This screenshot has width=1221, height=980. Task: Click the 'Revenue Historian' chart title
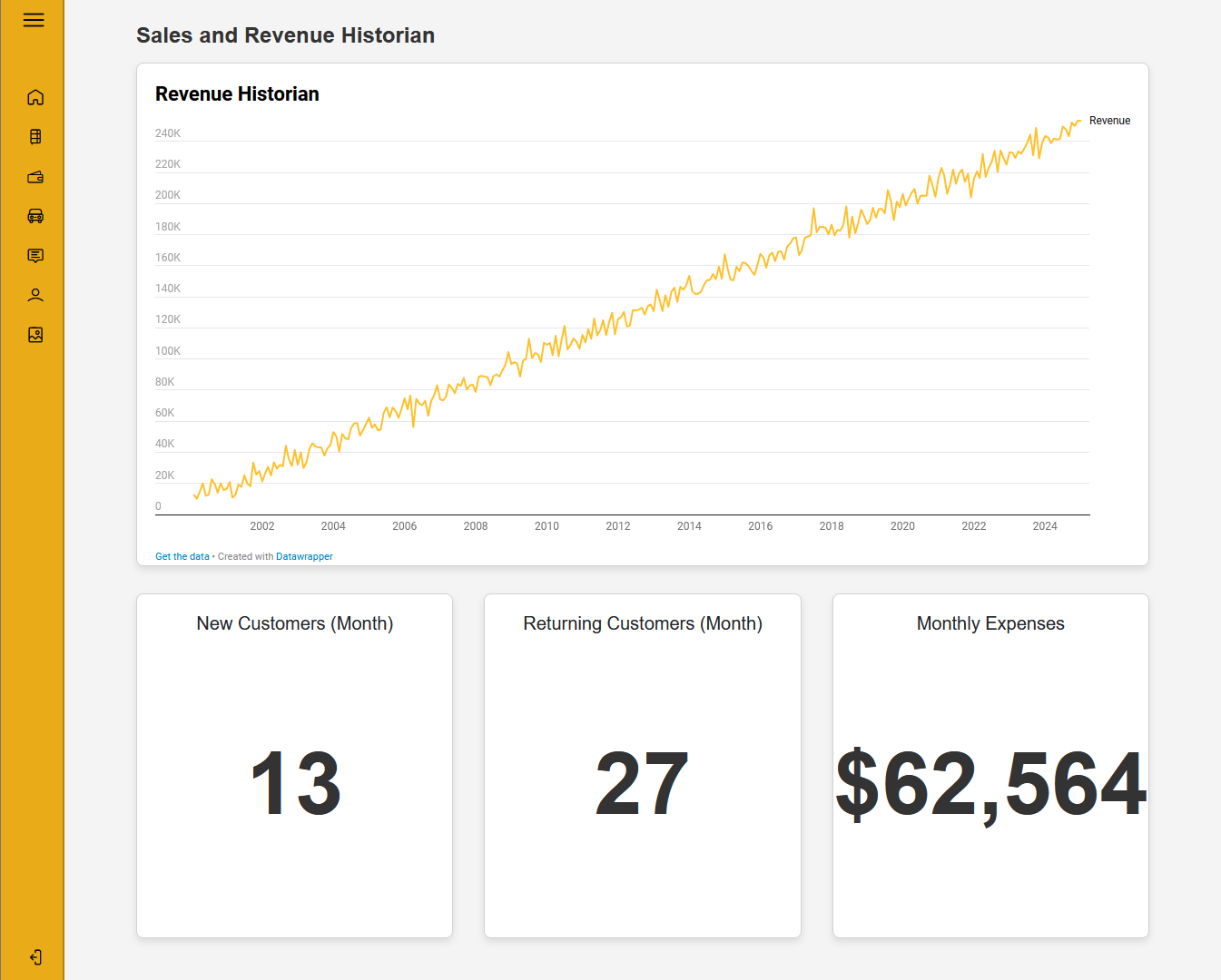tap(237, 94)
